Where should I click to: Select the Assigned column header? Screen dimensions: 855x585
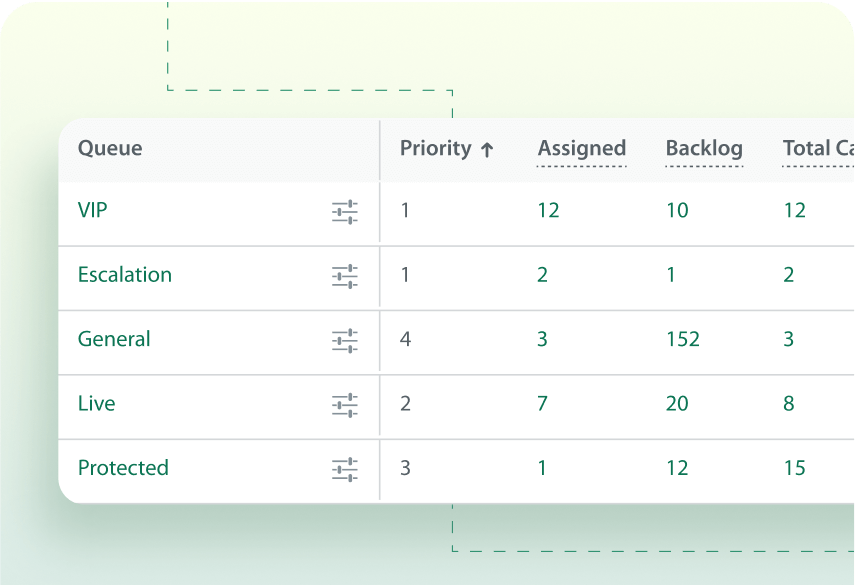pyautogui.click(x=581, y=148)
